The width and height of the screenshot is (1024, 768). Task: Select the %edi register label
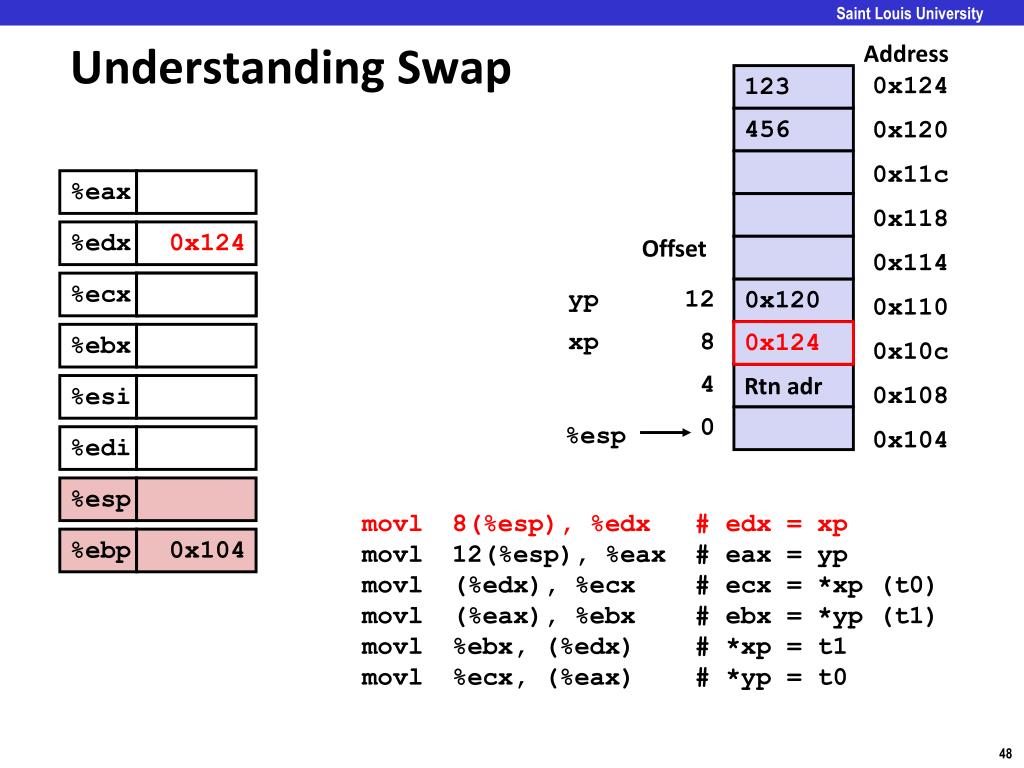point(99,448)
